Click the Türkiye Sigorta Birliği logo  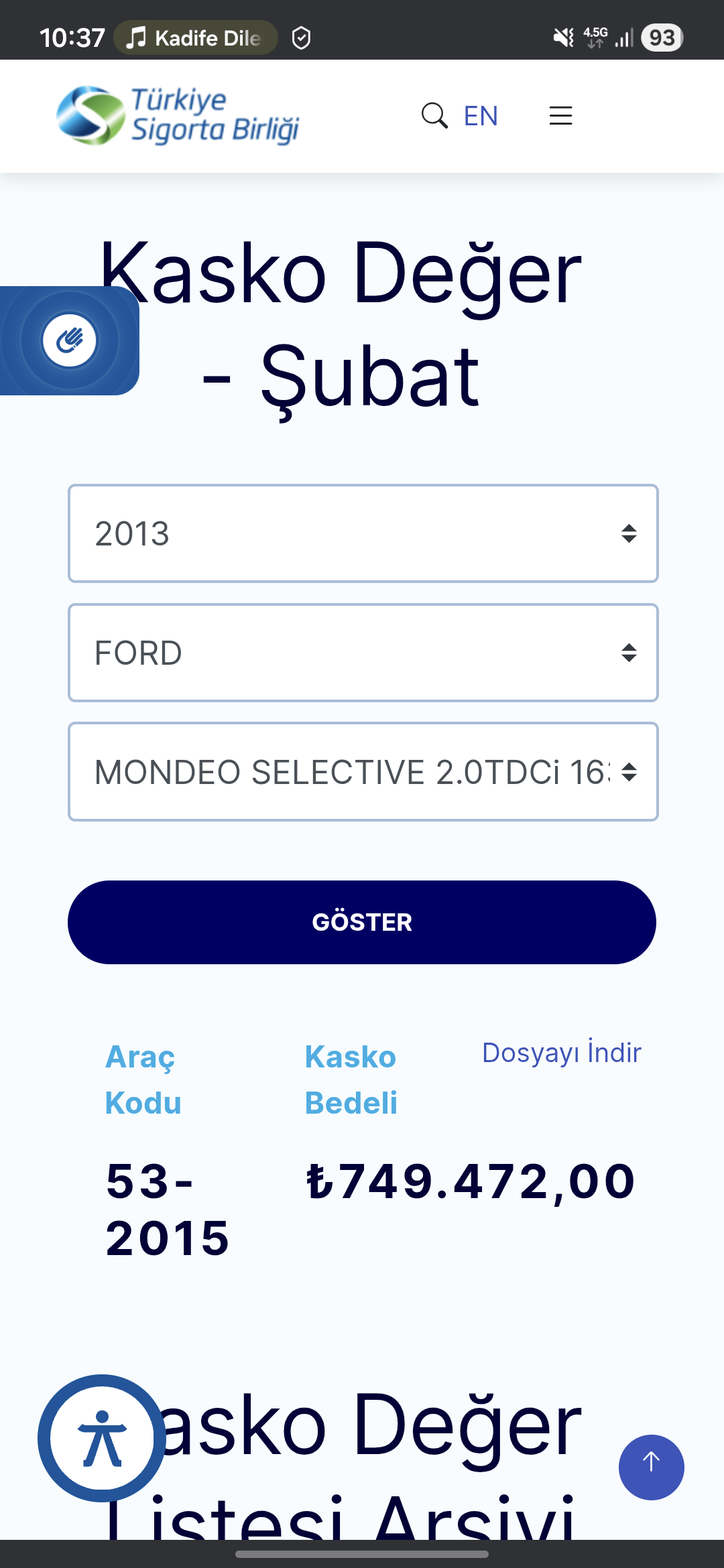coord(178,115)
